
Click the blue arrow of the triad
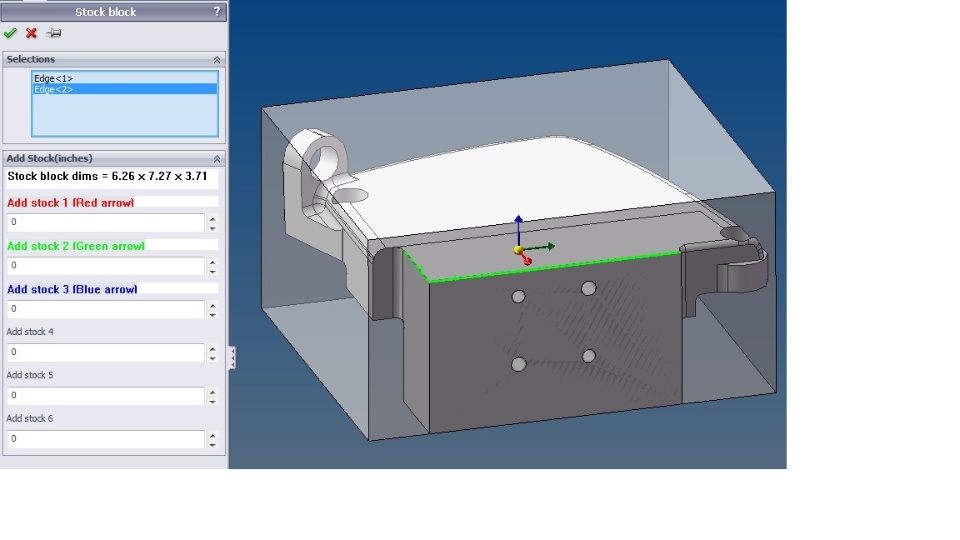point(519,230)
